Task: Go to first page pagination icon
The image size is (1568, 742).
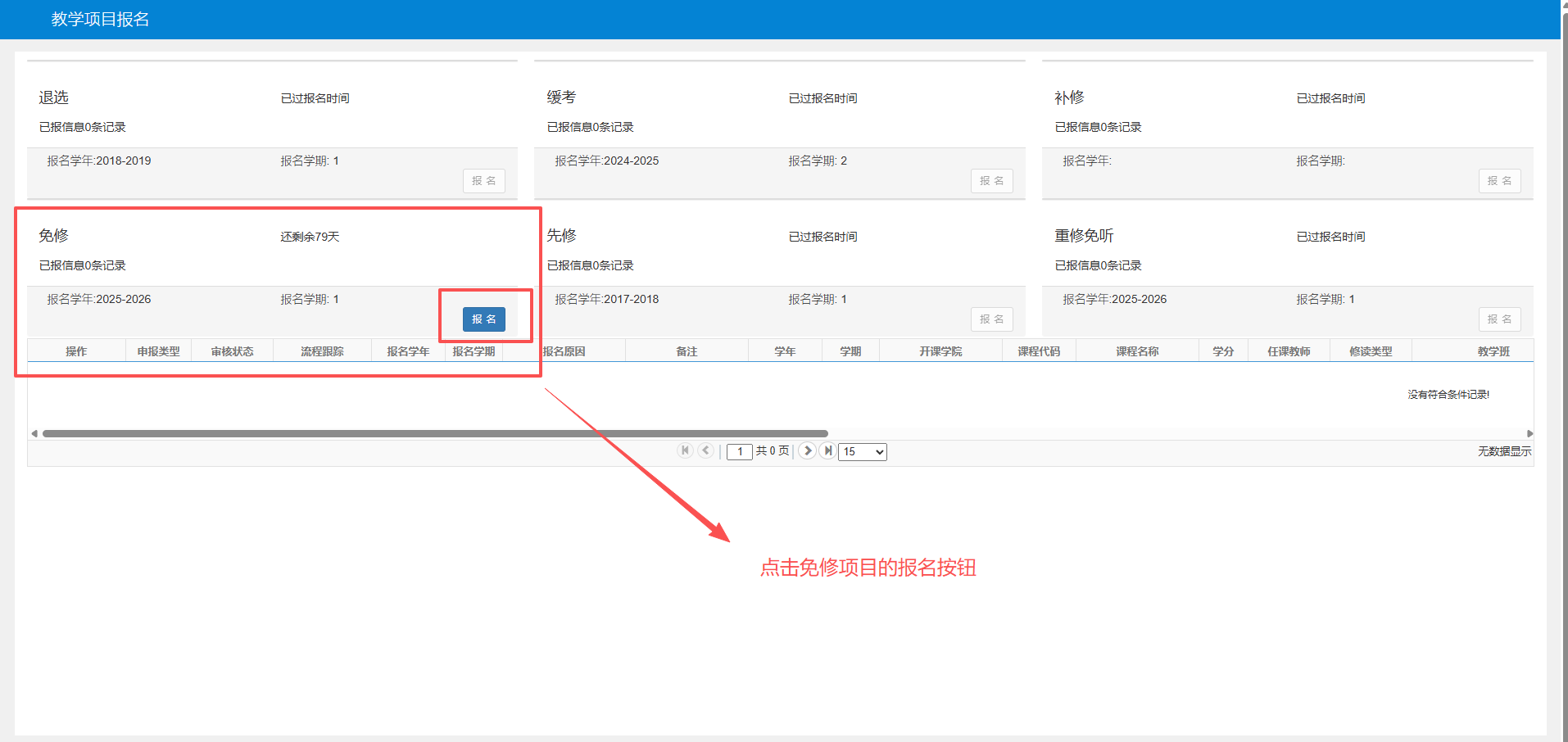Action: coord(685,450)
